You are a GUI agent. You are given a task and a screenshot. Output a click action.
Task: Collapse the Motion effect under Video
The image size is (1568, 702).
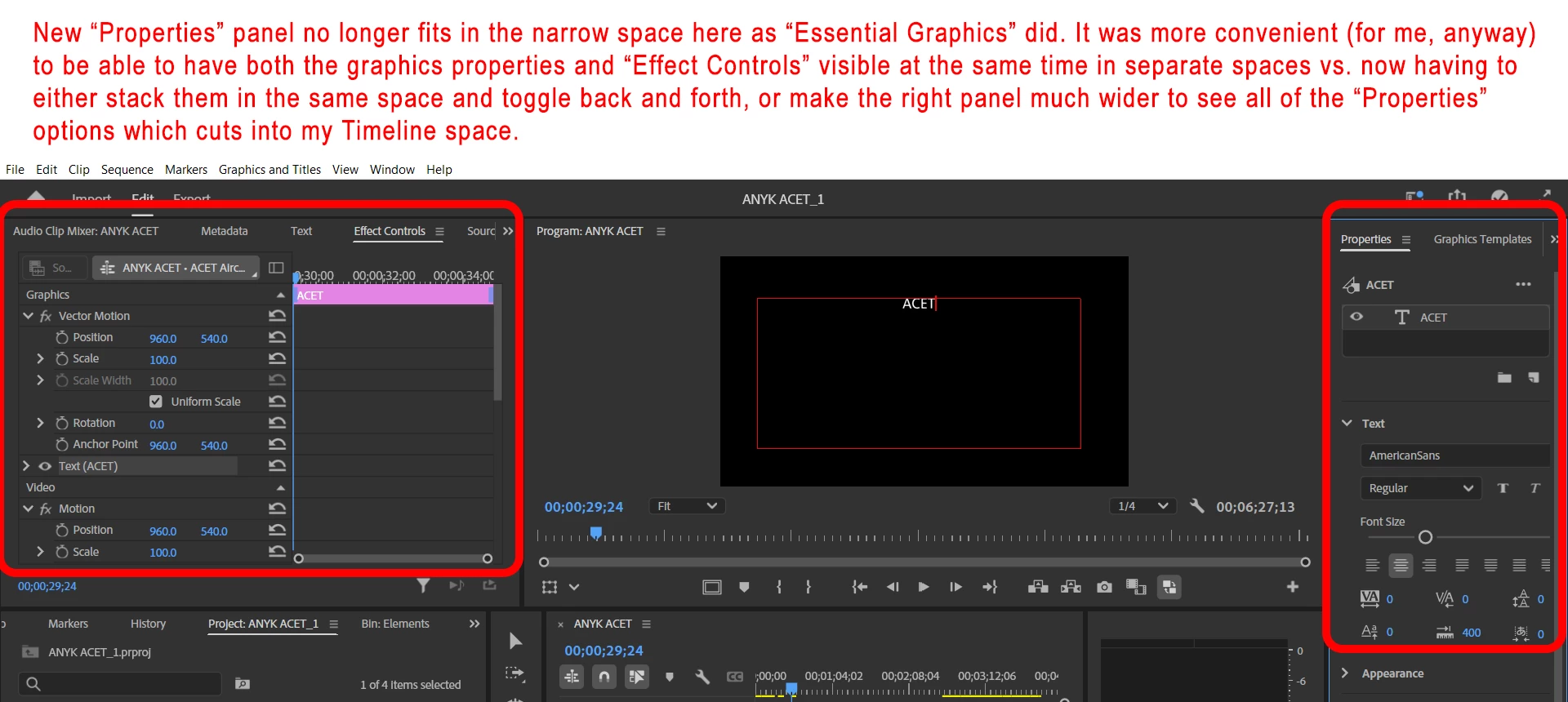click(x=28, y=509)
